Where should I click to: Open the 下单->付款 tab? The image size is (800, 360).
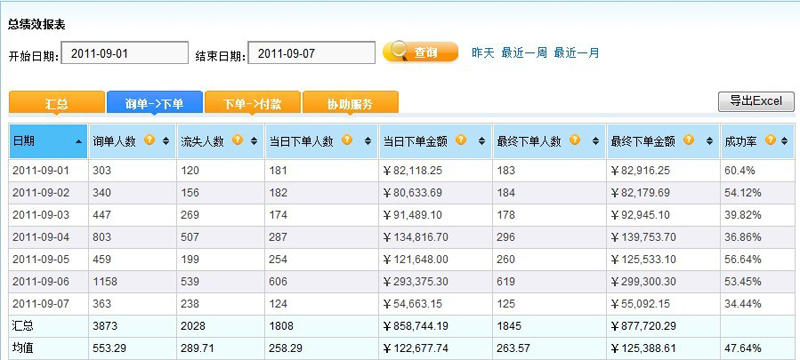pos(253,103)
